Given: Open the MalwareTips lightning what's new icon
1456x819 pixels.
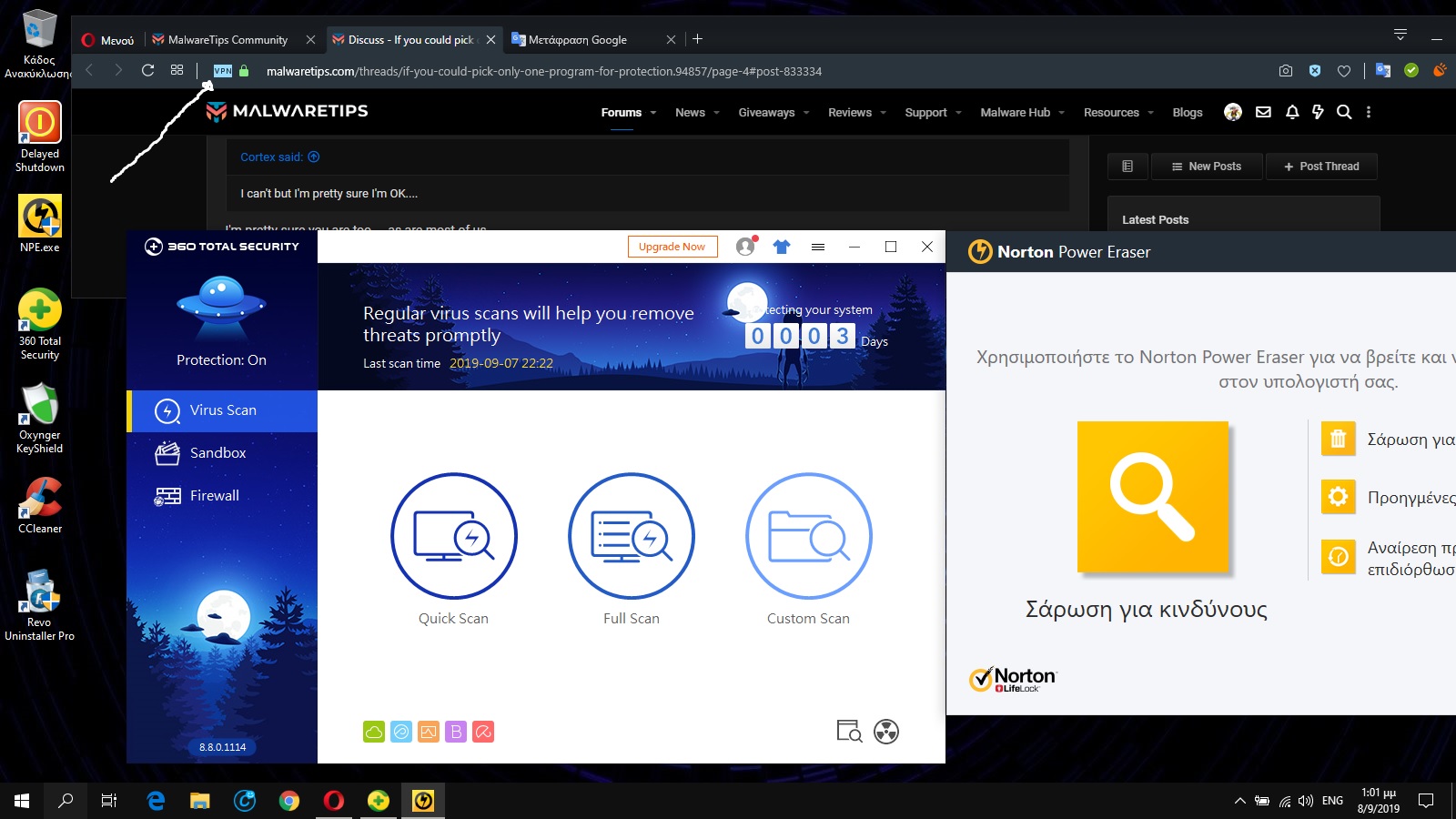Looking at the screenshot, I should click(1318, 112).
